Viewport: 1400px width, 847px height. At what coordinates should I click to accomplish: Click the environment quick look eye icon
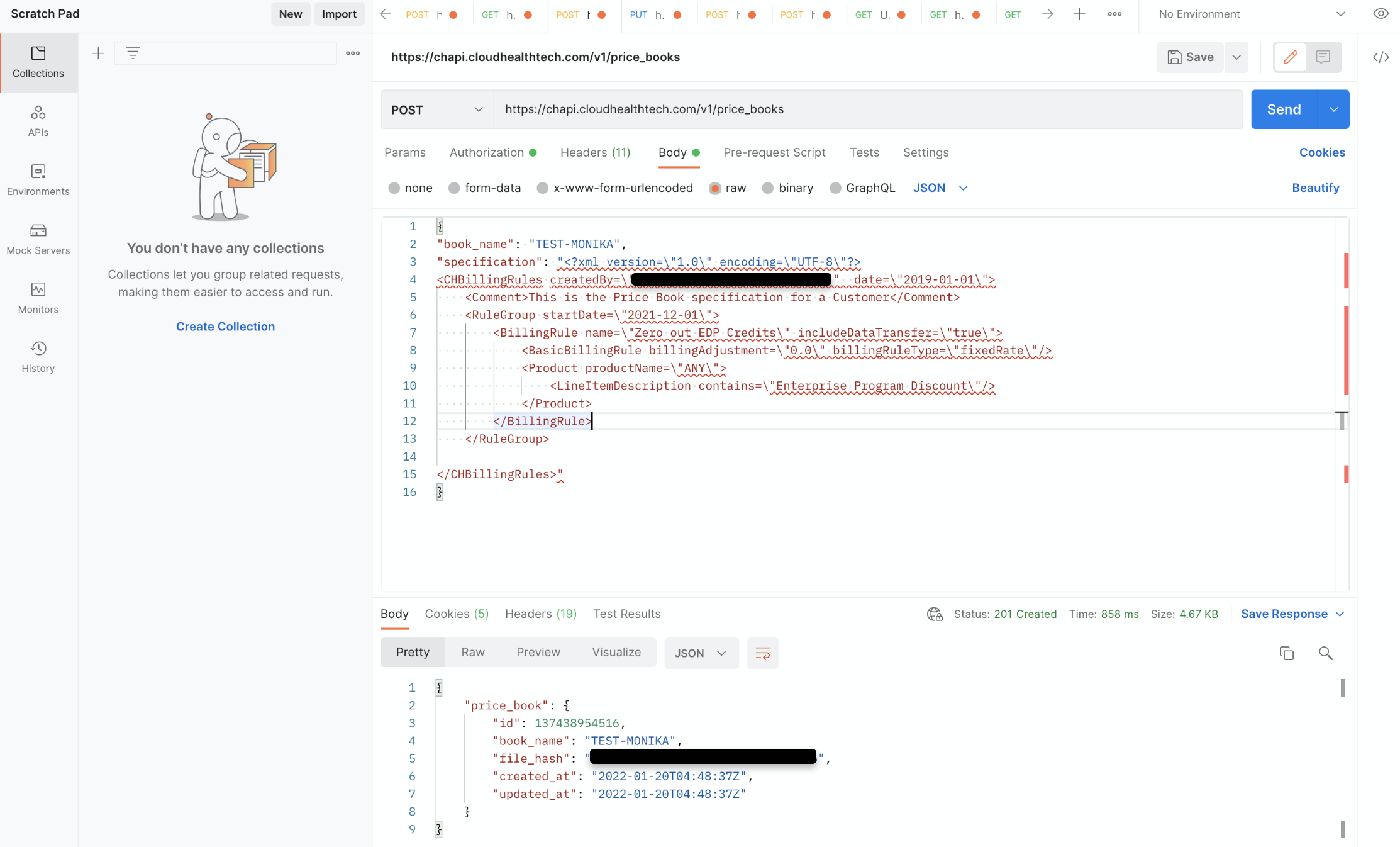tap(1381, 14)
